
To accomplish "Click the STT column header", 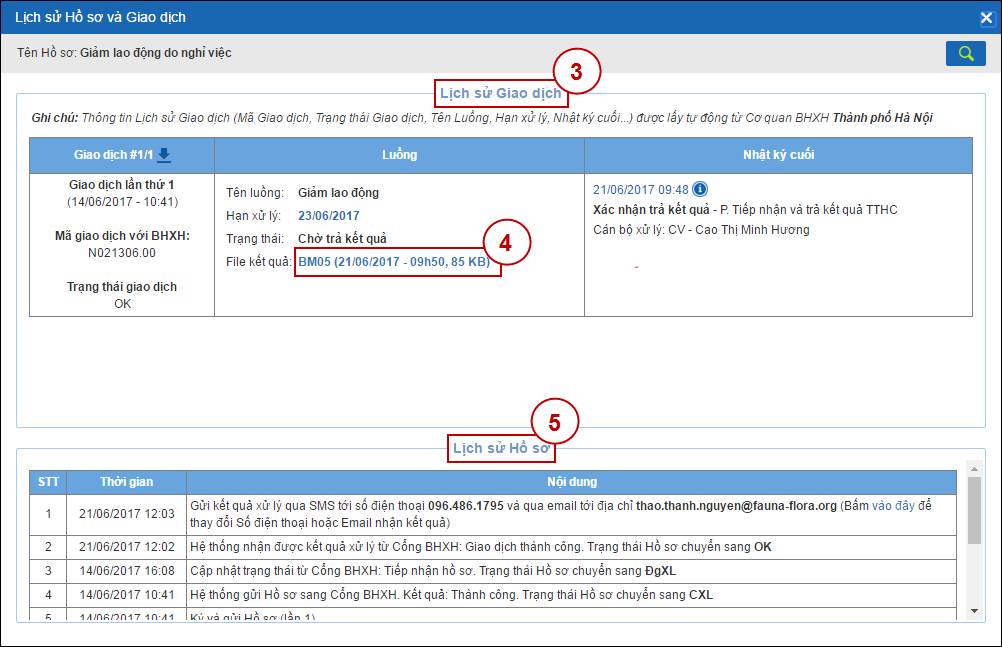I will (x=48, y=482).
